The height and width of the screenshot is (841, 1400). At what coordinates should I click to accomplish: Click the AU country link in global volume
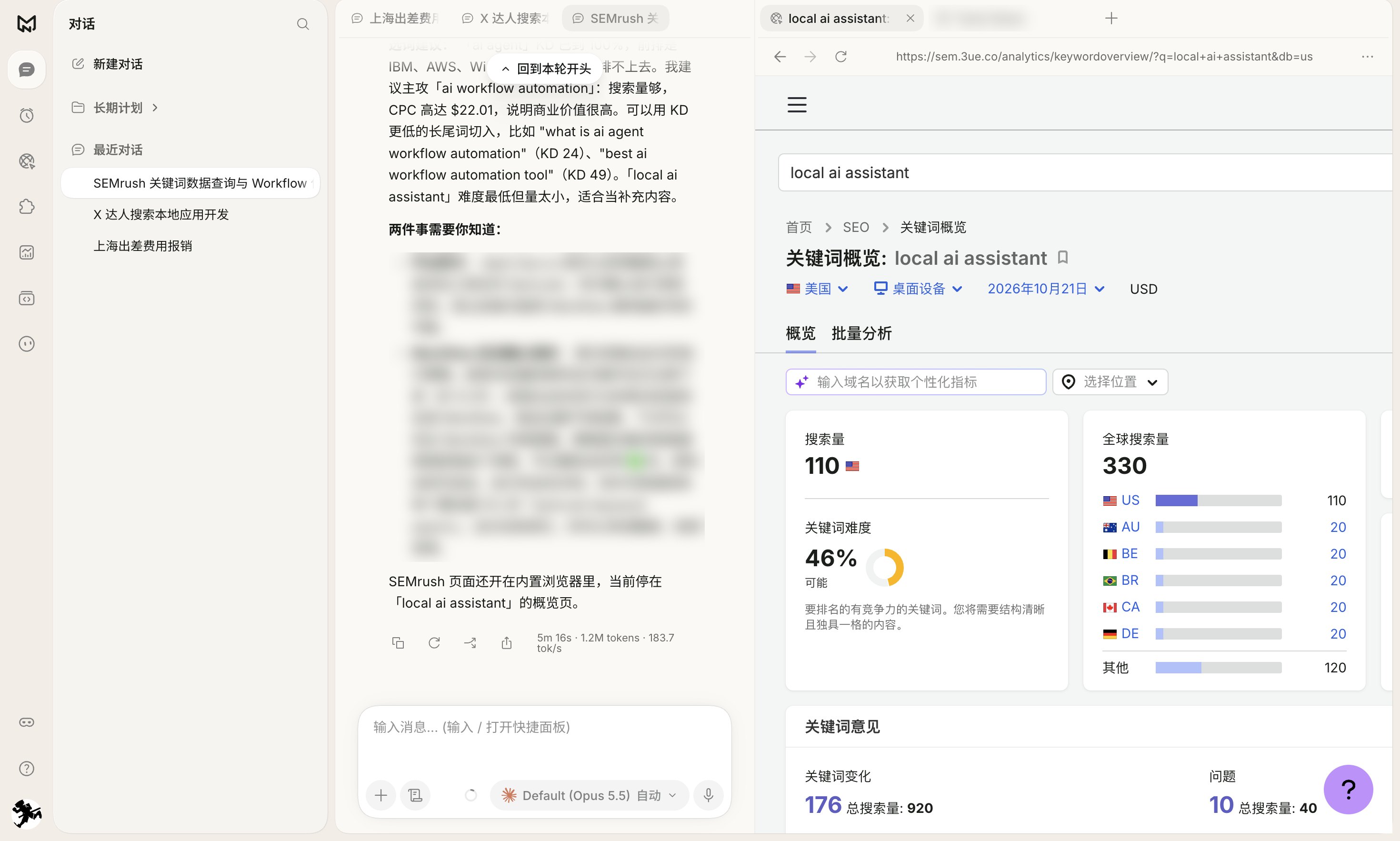click(1130, 527)
